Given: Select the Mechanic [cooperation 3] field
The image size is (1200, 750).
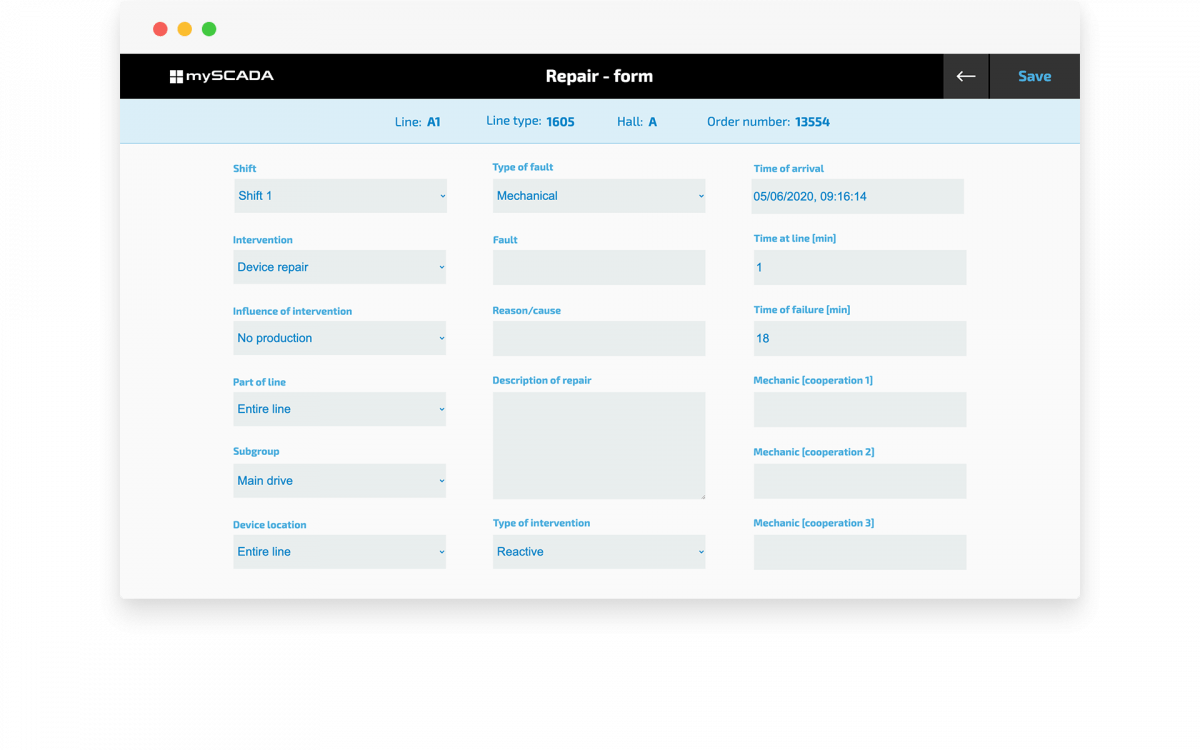Looking at the screenshot, I should (x=860, y=552).
